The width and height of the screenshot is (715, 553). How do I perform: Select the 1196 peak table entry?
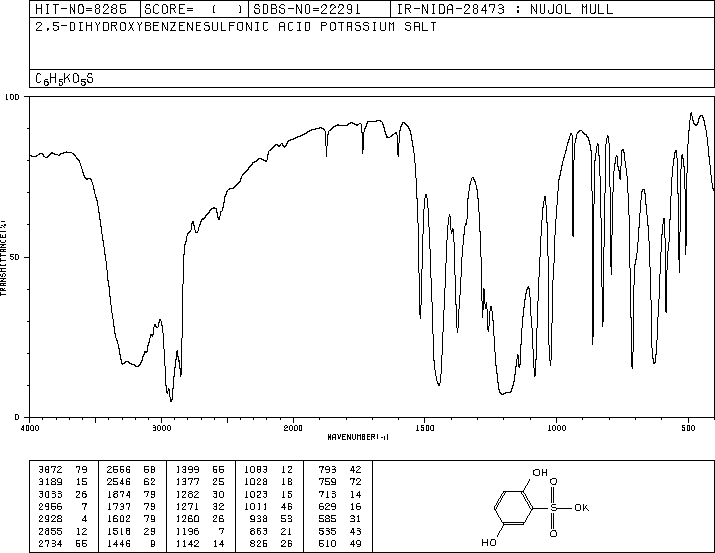pyautogui.click(x=200, y=531)
